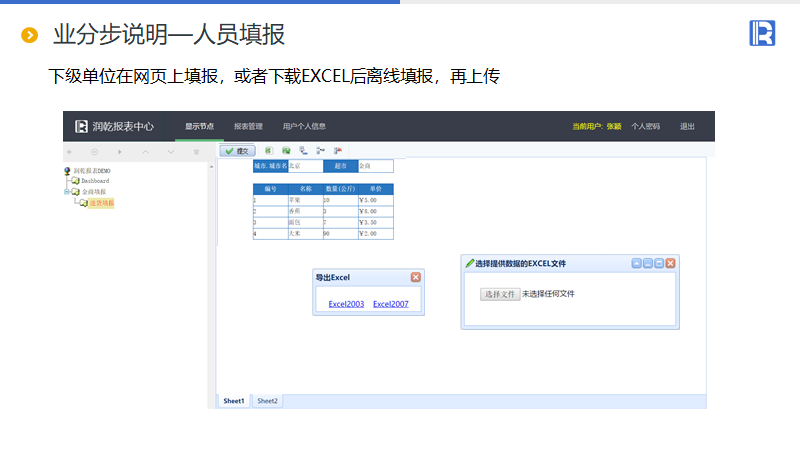Open the 显示节点 tab
The width and height of the screenshot is (800, 450).
(199, 127)
